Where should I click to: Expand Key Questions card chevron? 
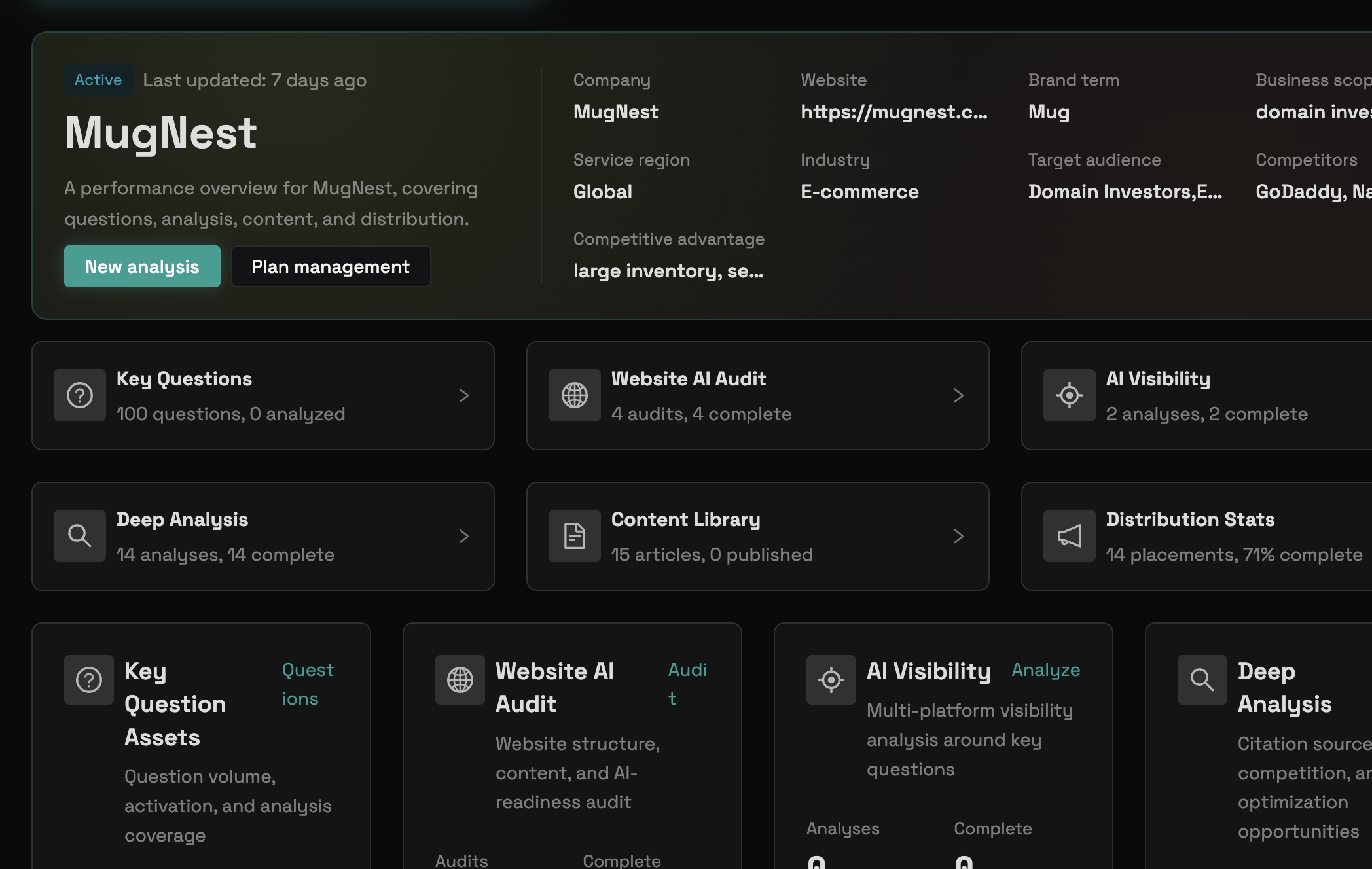click(x=464, y=395)
